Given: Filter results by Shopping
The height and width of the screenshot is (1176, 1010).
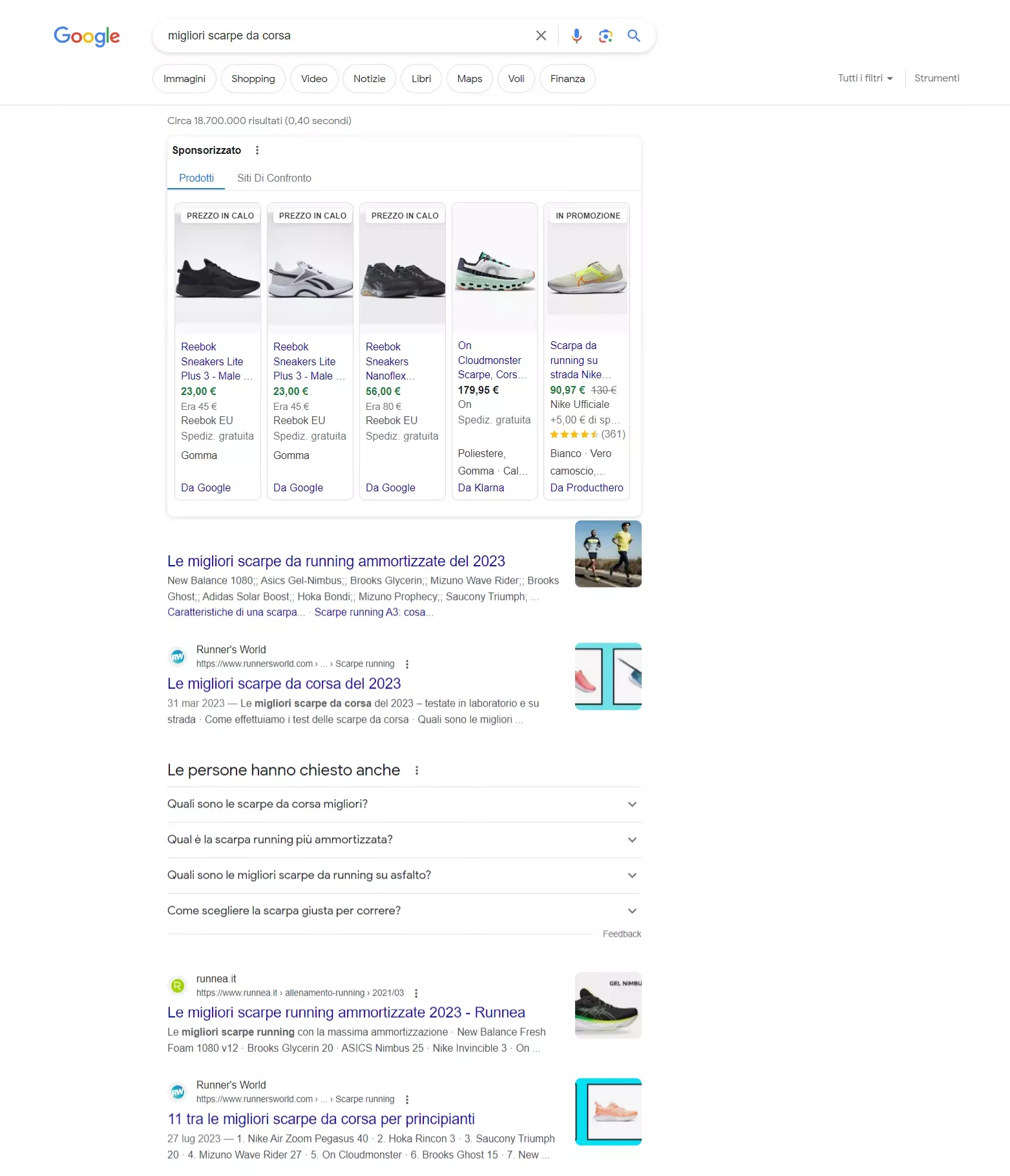Looking at the screenshot, I should [253, 79].
